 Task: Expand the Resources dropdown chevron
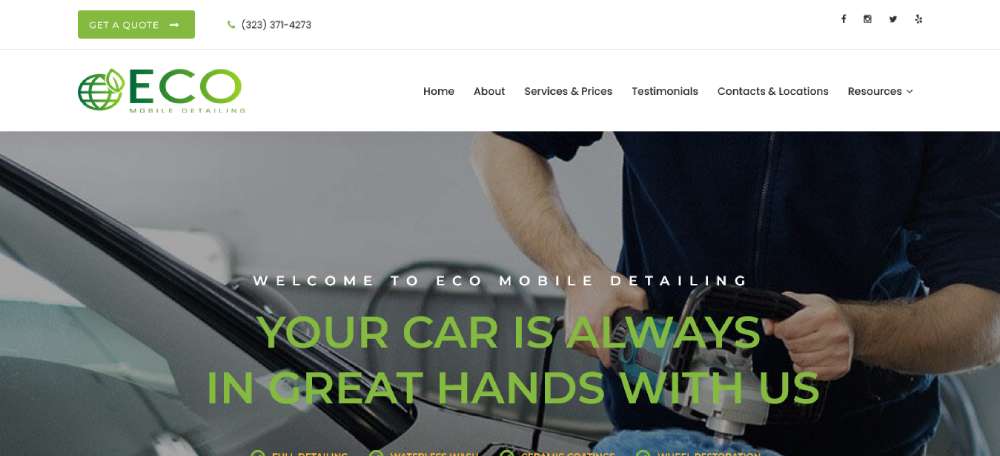coord(909,92)
